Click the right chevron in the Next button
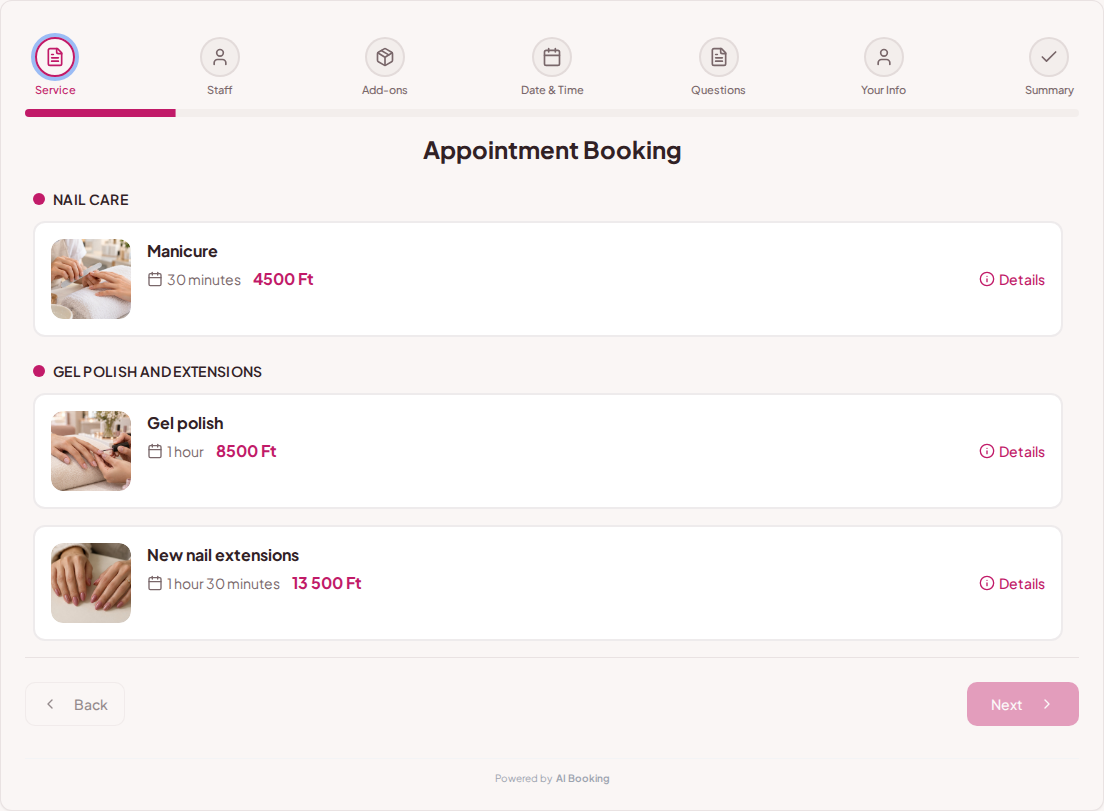The width and height of the screenshot is (1104, 811). pos(1047,704)
